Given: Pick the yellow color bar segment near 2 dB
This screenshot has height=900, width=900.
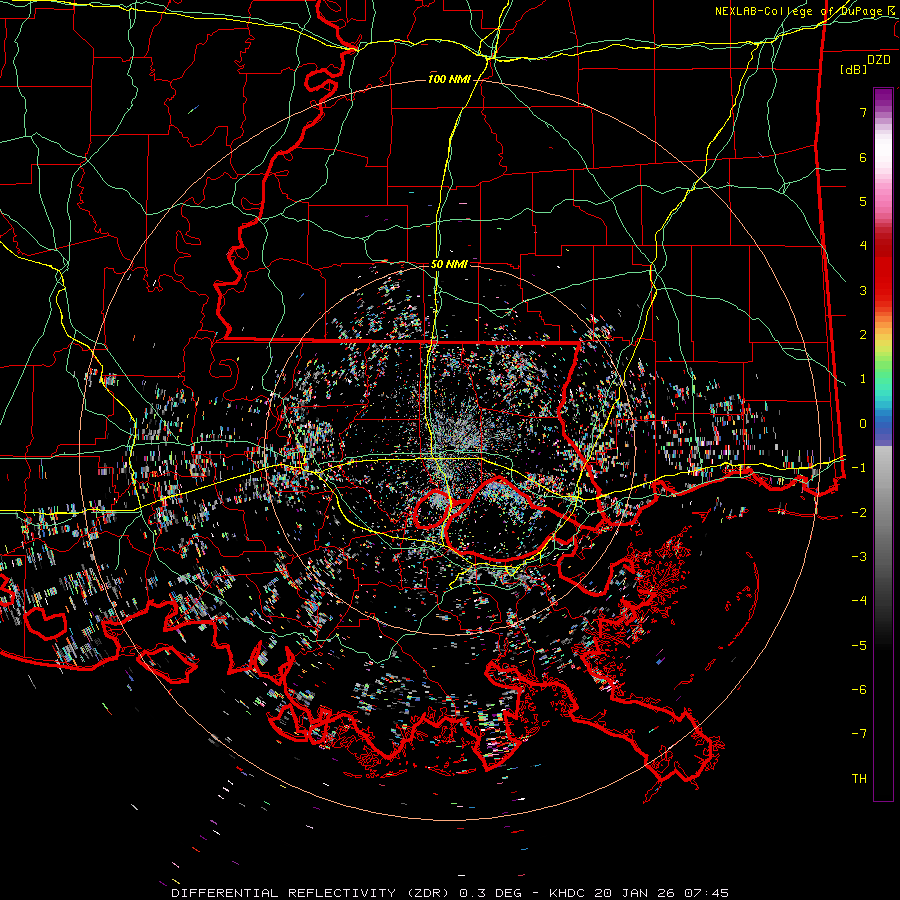Looking at the screenshot, I should click(x=883, y=343).
